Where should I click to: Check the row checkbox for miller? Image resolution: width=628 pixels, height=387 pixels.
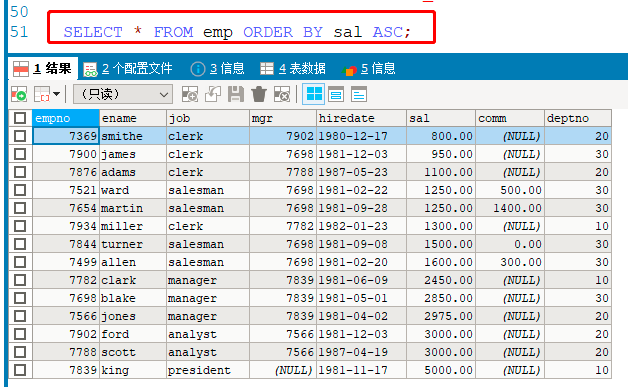pyautogui.click(x=20, y=226)
